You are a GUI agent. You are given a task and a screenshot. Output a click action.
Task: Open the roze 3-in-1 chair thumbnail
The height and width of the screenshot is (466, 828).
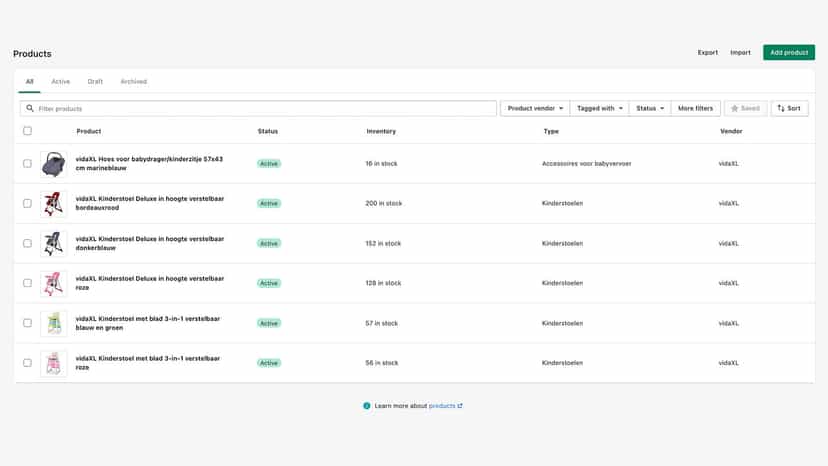[x=54, y=363]
